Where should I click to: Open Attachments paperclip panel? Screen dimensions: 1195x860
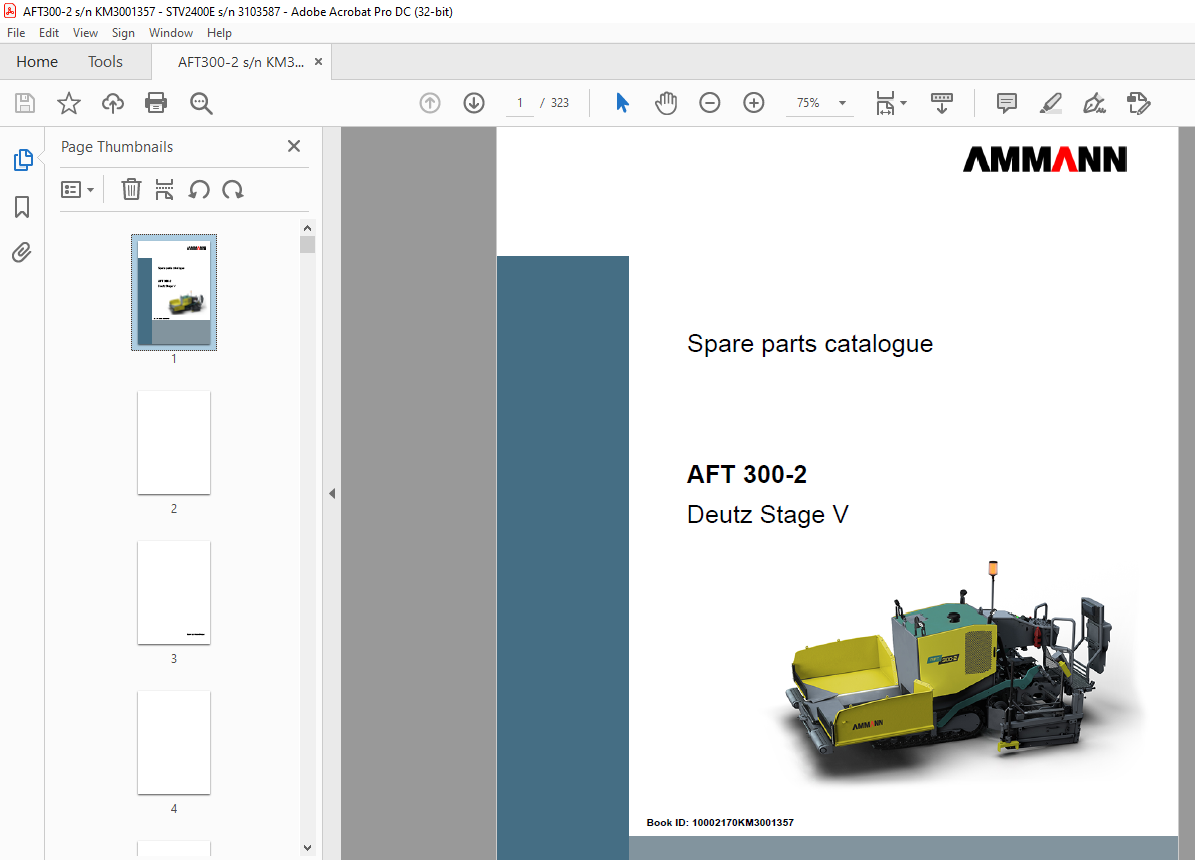click(22, 252)
